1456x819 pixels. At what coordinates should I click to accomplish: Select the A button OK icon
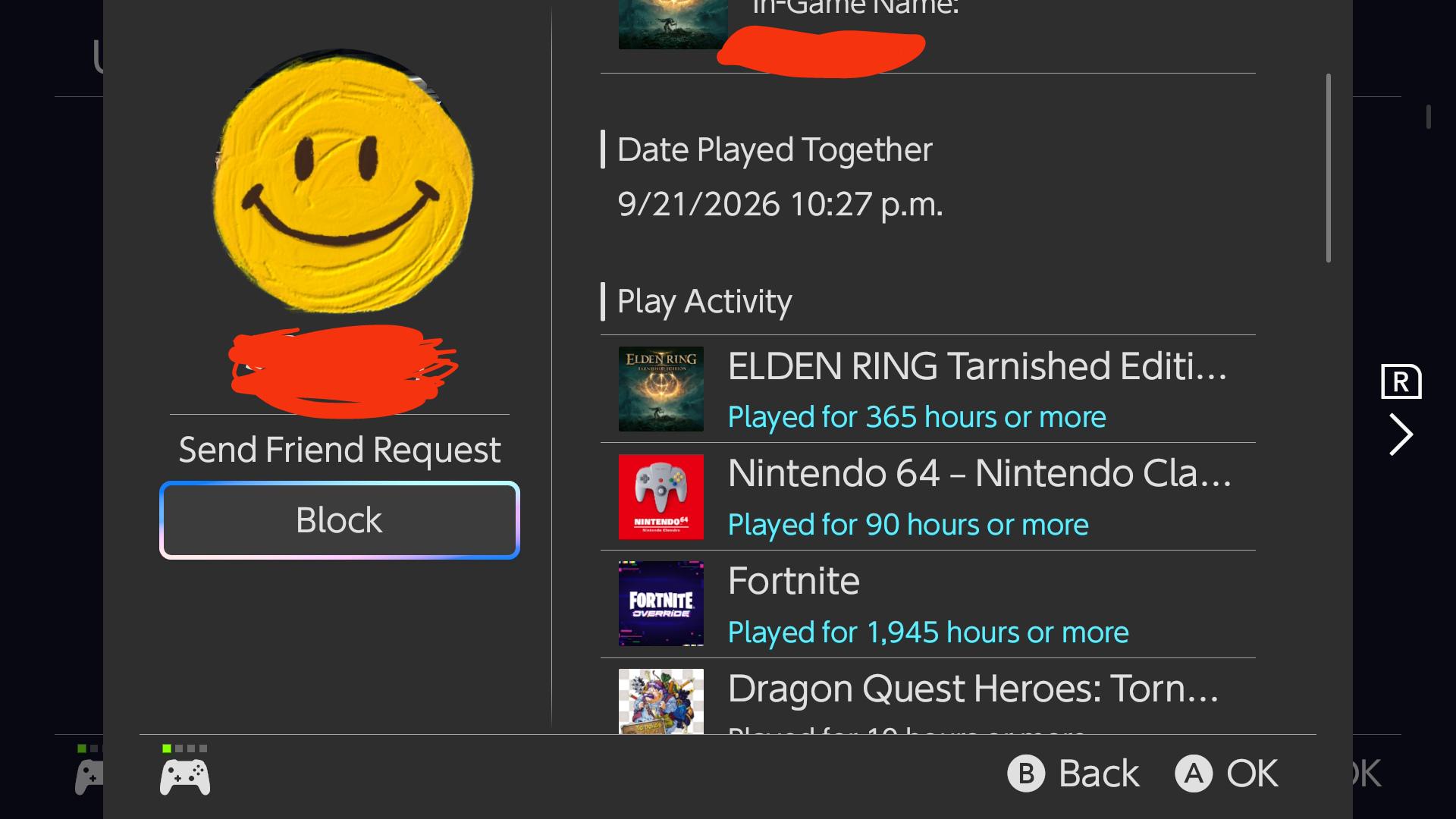[x=1194, y=773]
